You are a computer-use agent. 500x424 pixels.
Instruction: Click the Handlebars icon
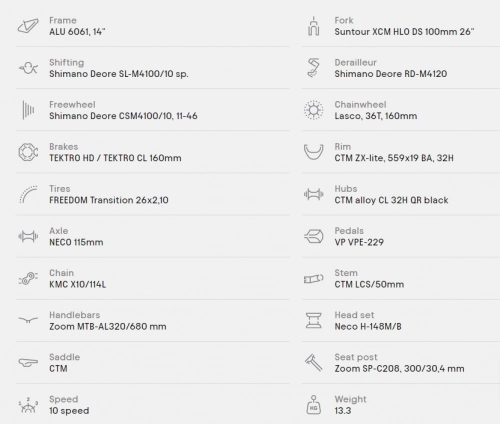[x=28, y=320]
